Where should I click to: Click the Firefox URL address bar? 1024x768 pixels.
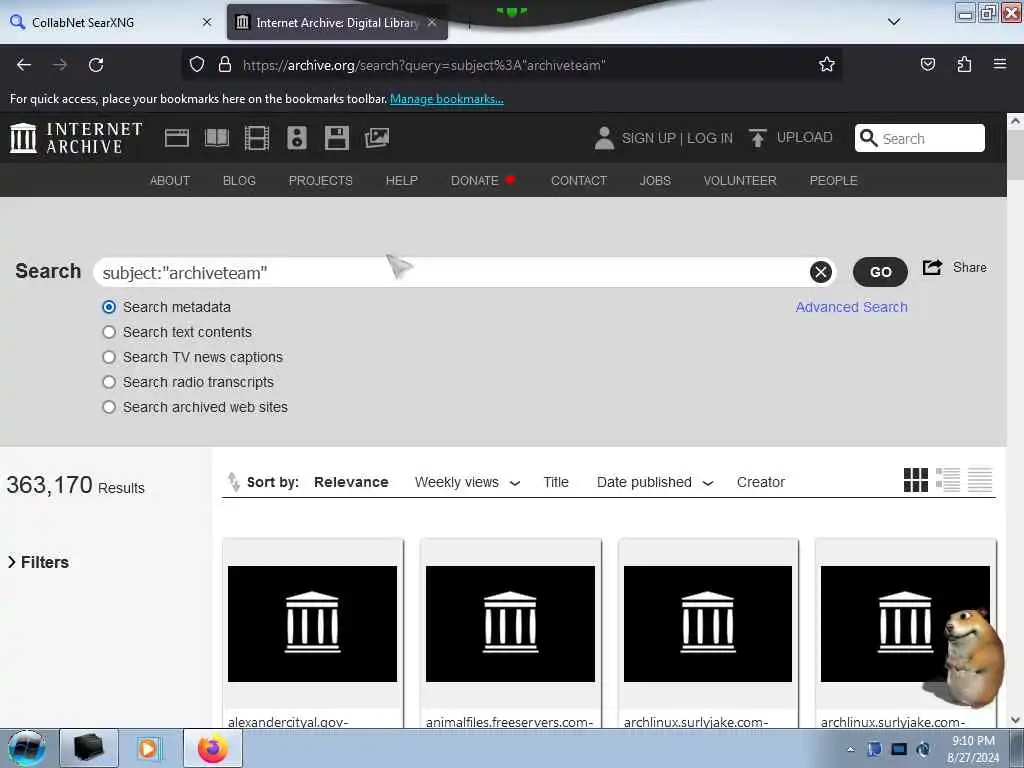click(x=513, y=65)
